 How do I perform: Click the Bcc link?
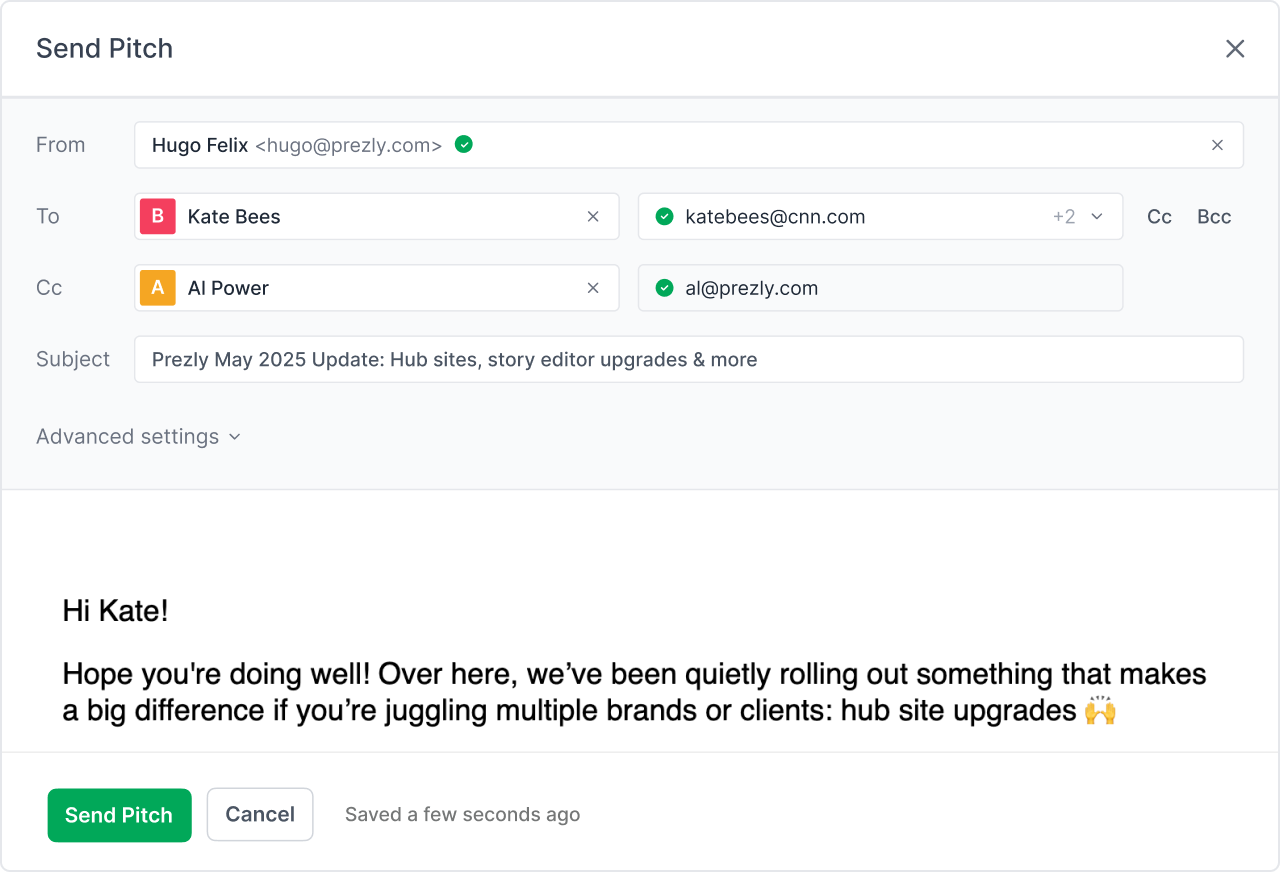(1214, 217)
